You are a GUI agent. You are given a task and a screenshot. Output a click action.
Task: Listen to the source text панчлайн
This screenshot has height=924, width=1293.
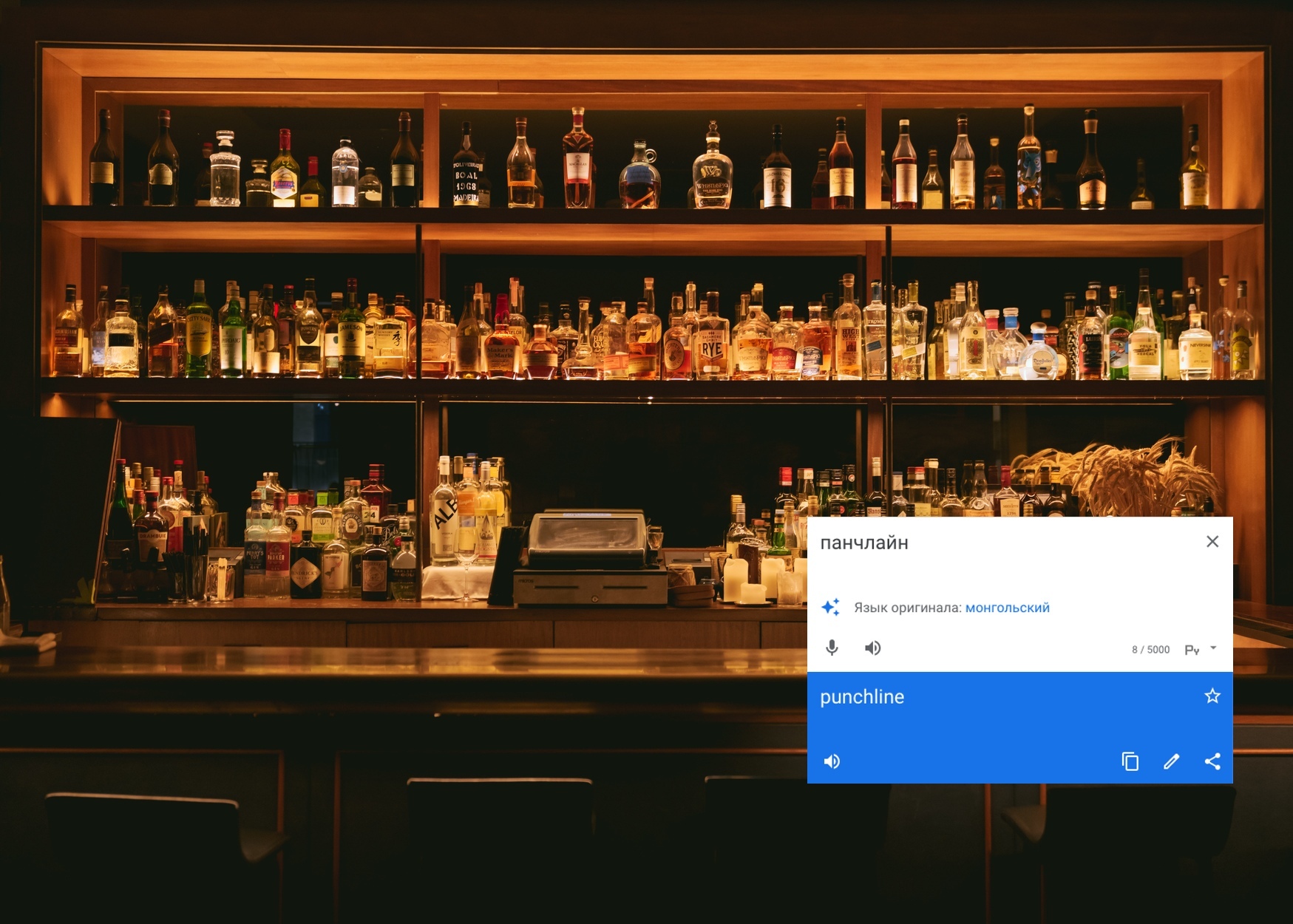(873, 648)
